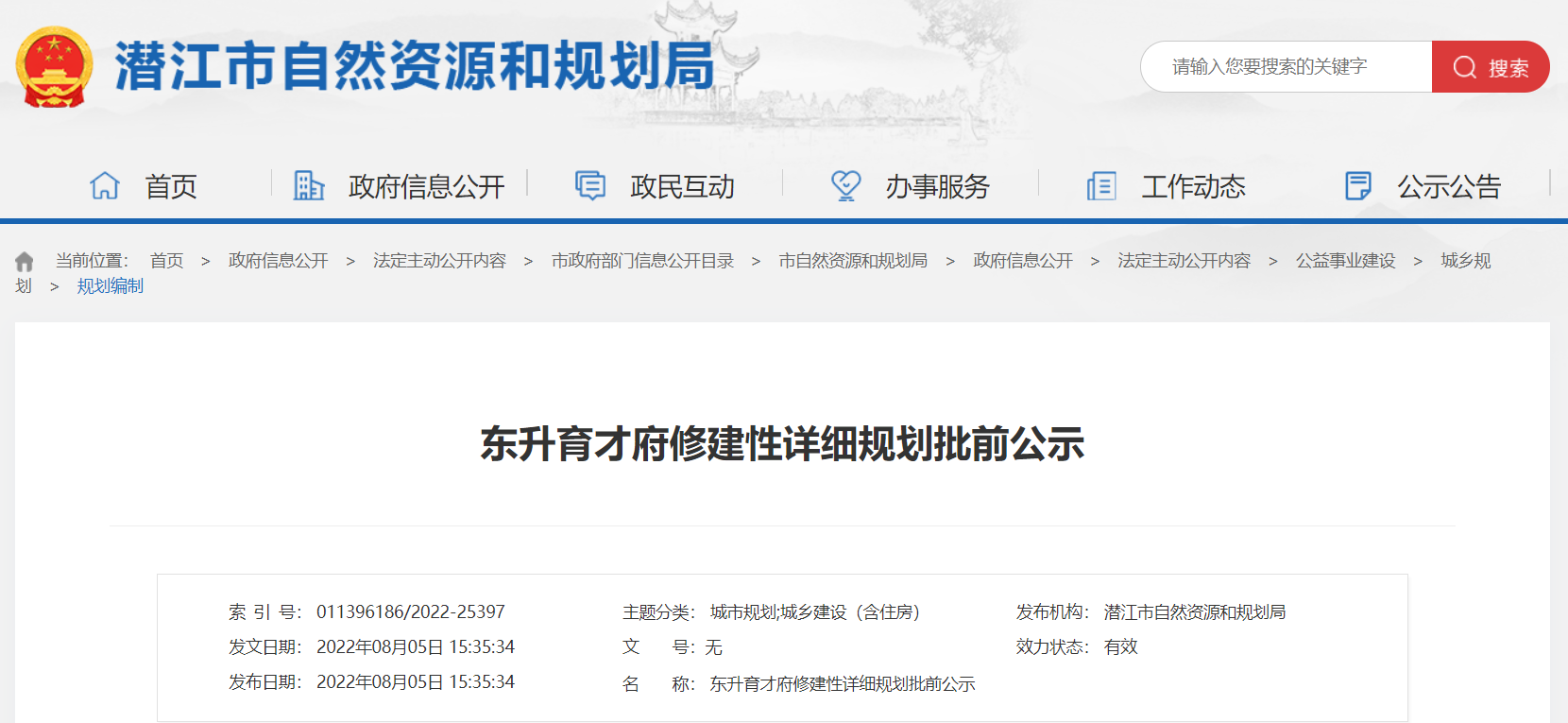Click the 索引号 label
Viewport: 1568px width, 723px height.
click(x=264, y=612)
